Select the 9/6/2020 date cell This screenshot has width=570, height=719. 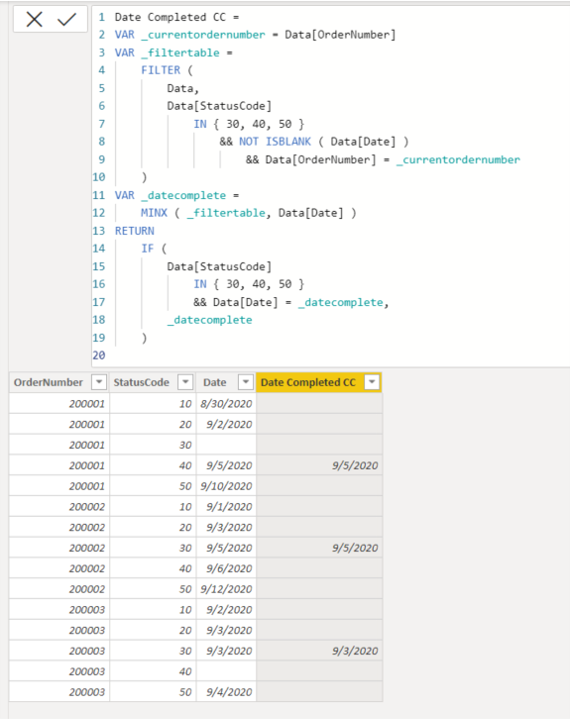[x=226, y=569]
